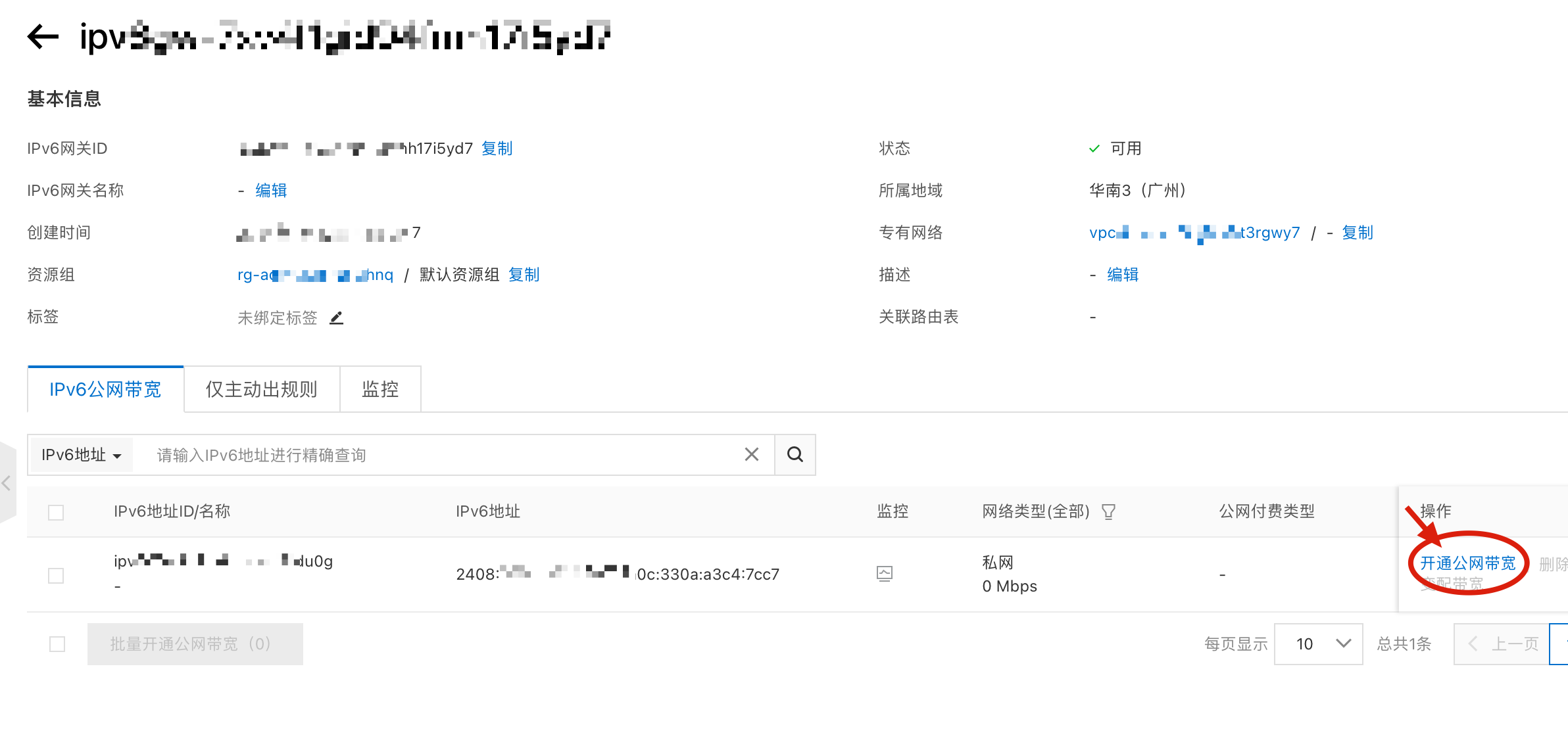Click the 开通公网带宽 link

1467,563
